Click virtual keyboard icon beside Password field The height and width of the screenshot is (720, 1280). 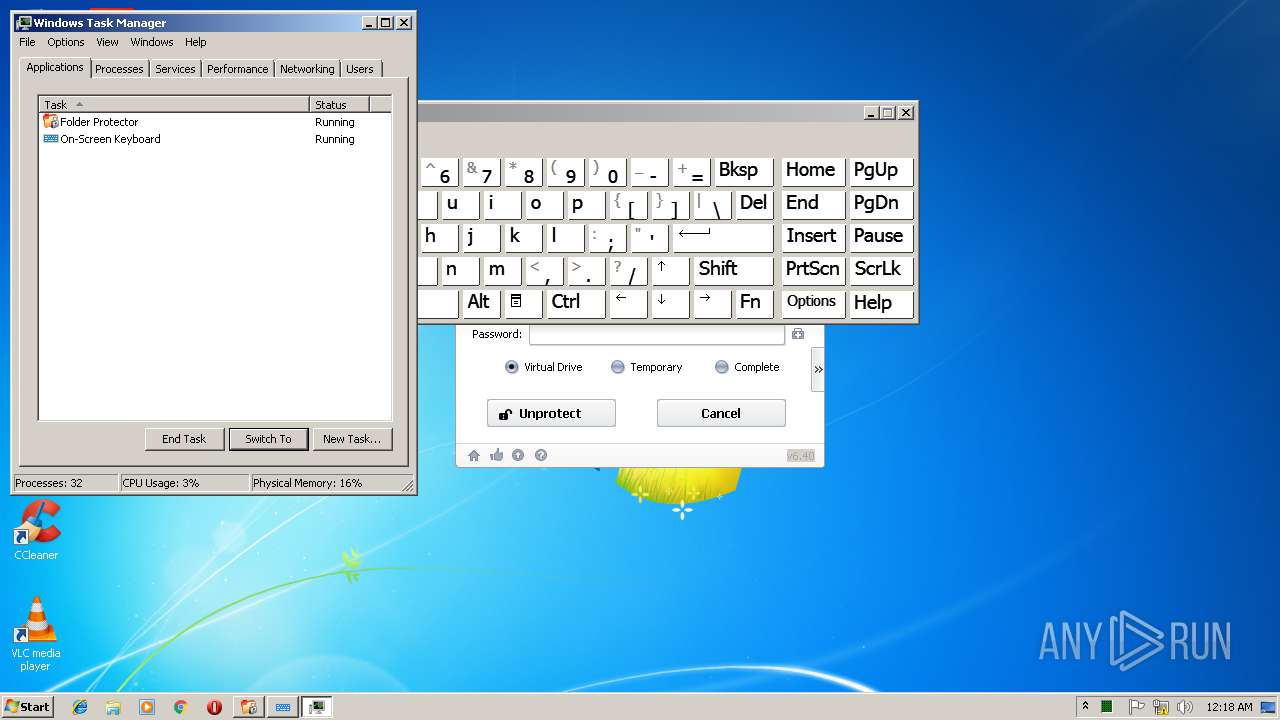798,334
